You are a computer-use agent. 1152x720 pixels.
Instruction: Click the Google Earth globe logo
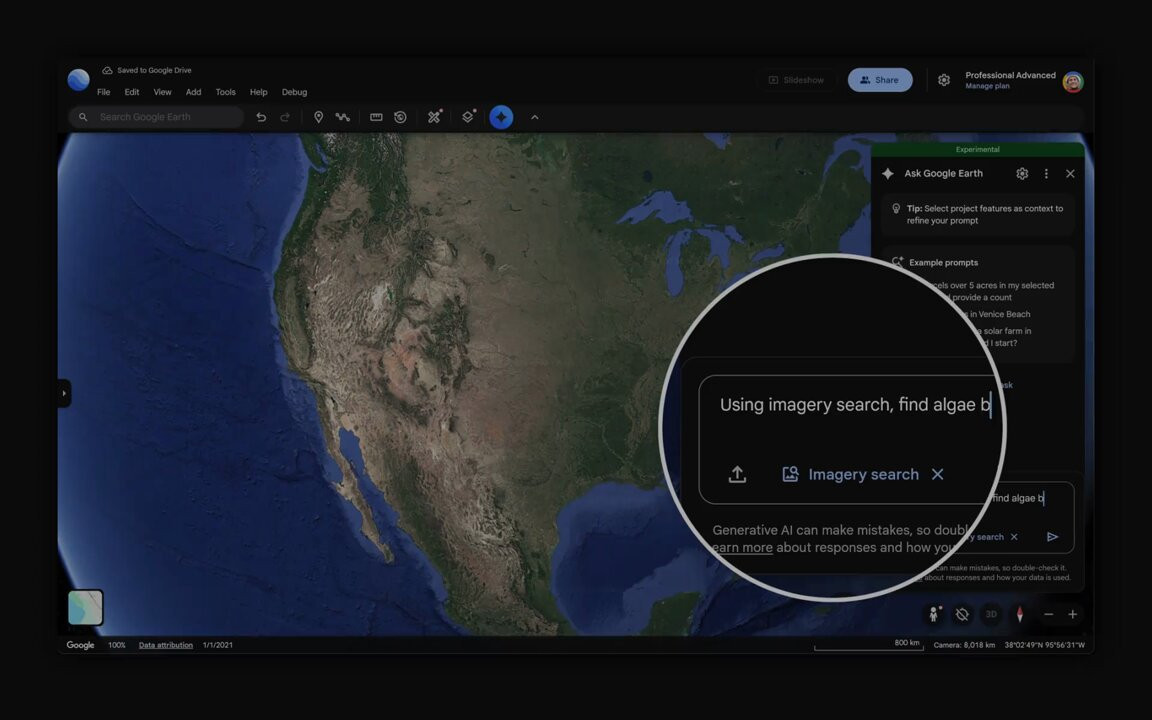(x=79, y=79)
